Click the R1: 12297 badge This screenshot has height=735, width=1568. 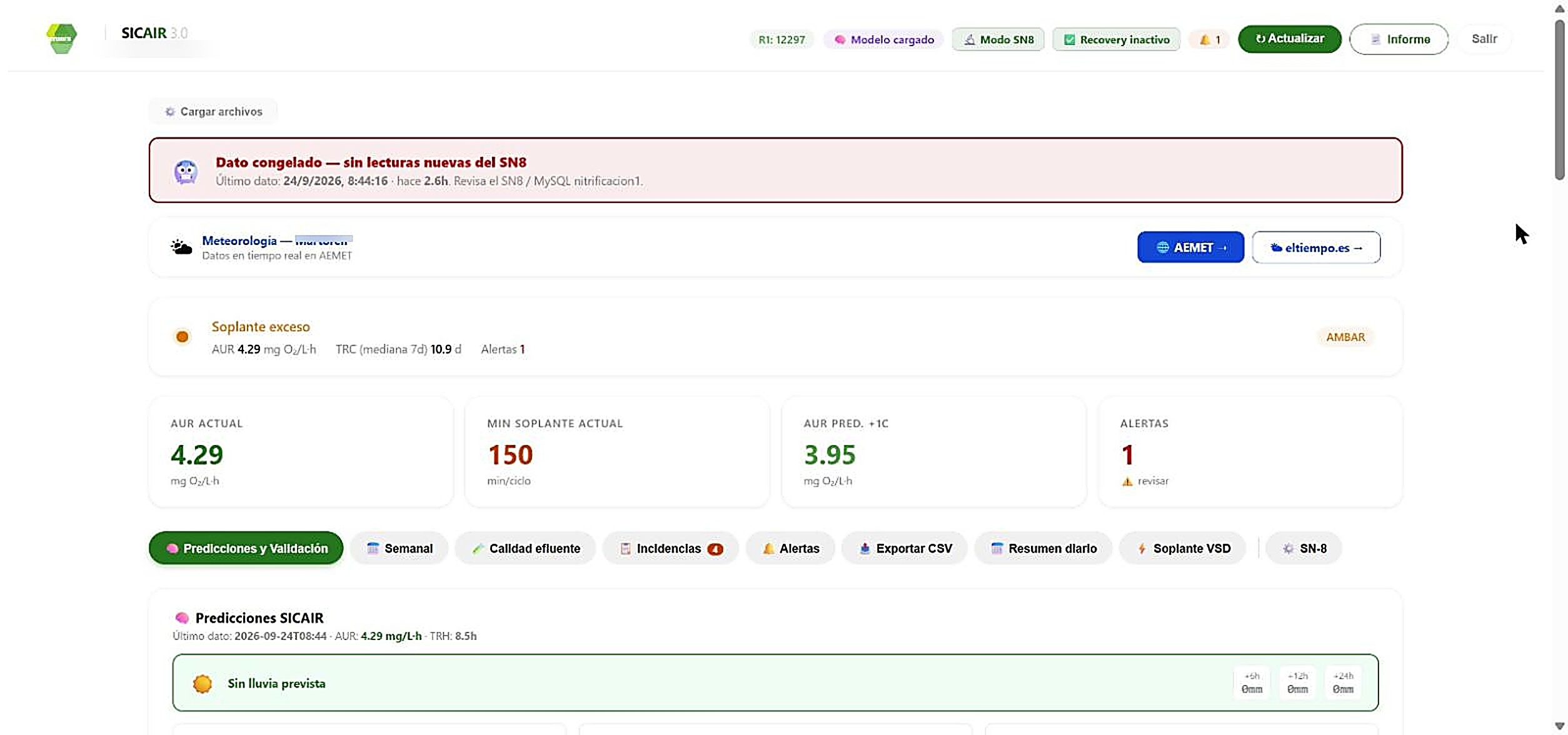[x=781, y=39]
